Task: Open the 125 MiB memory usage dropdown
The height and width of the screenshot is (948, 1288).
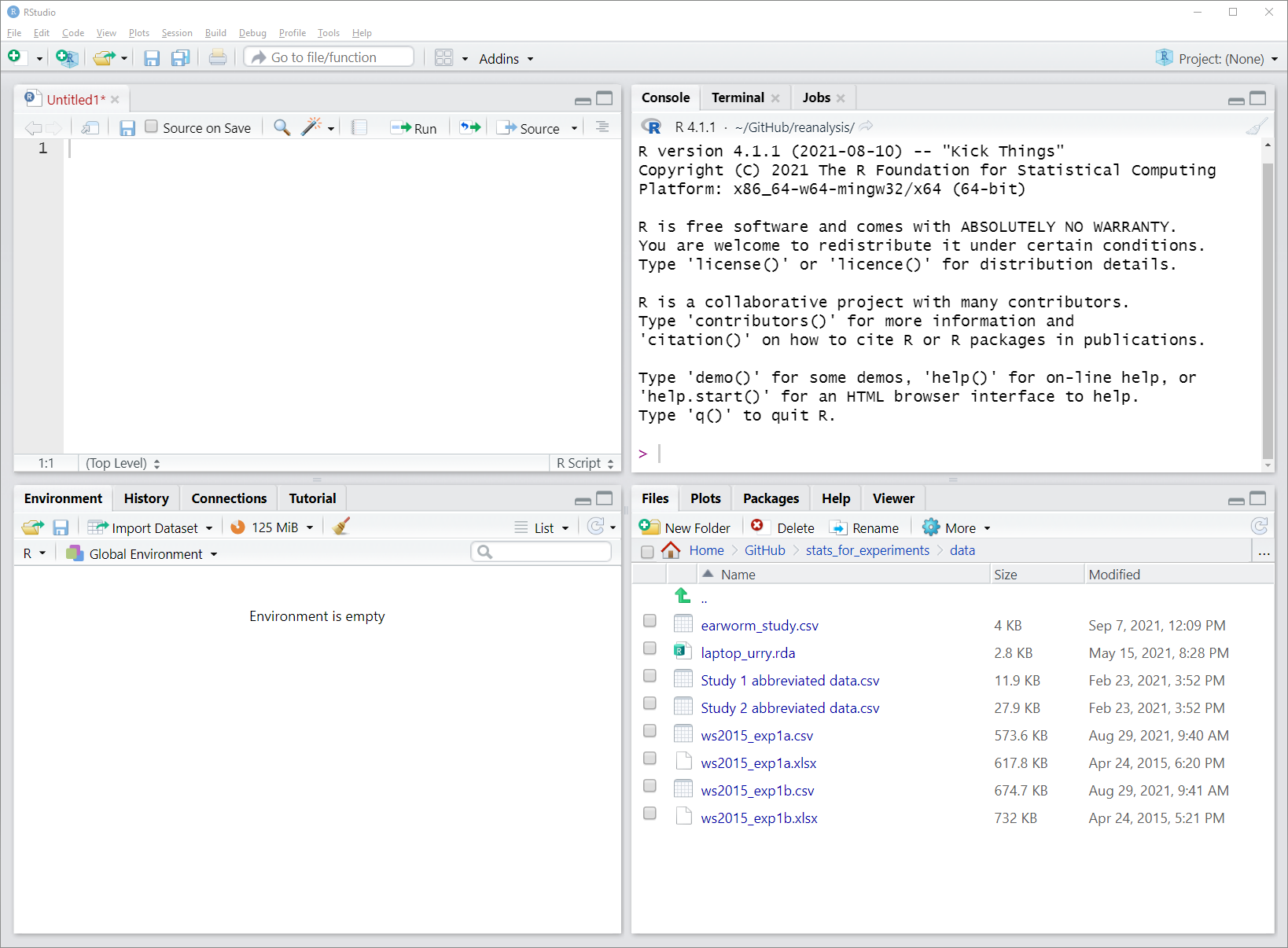Action: click(x=272, y=527)
